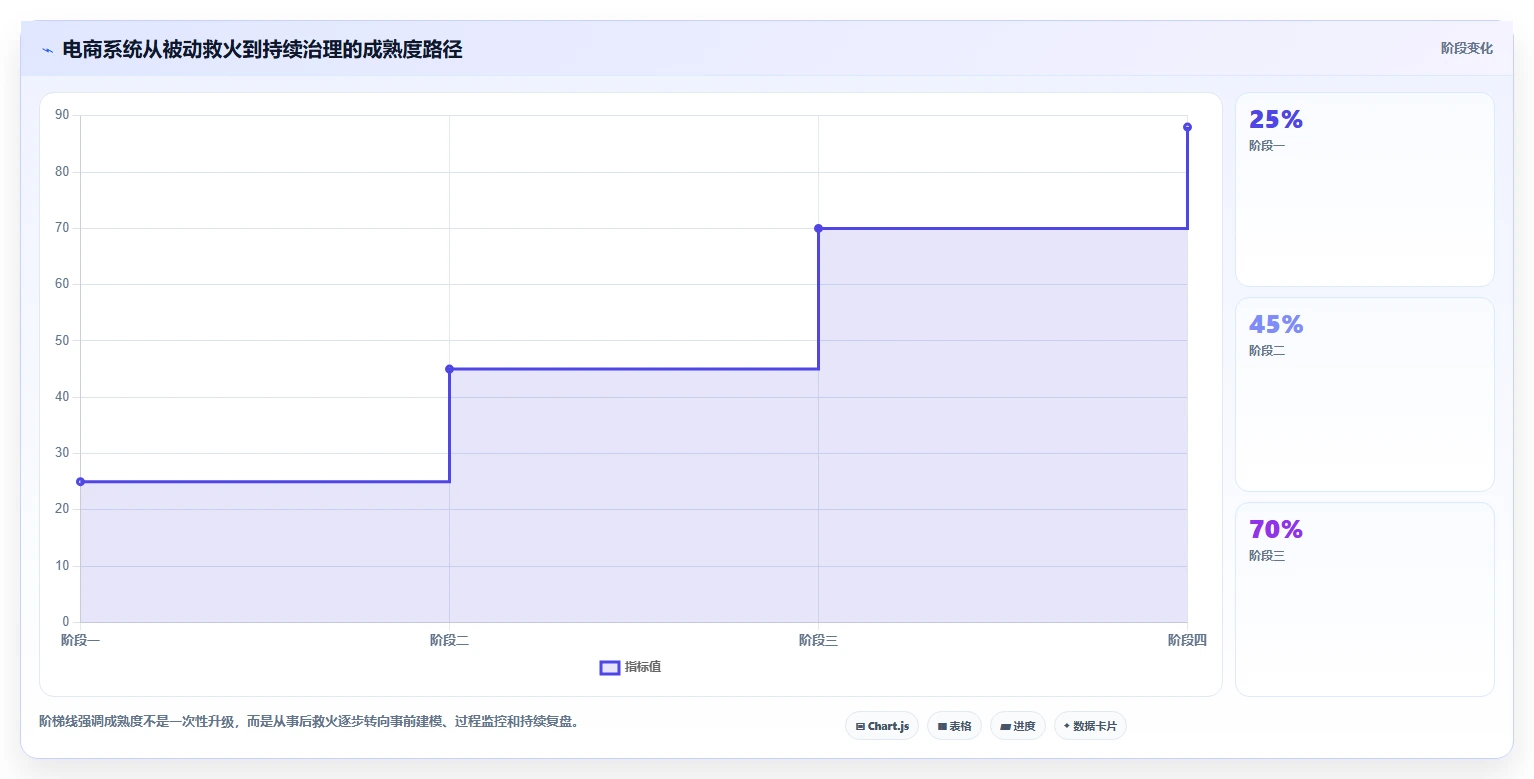Click the 数据卡片 tag icon
1534x779 pixels.
click(1067, 726)
